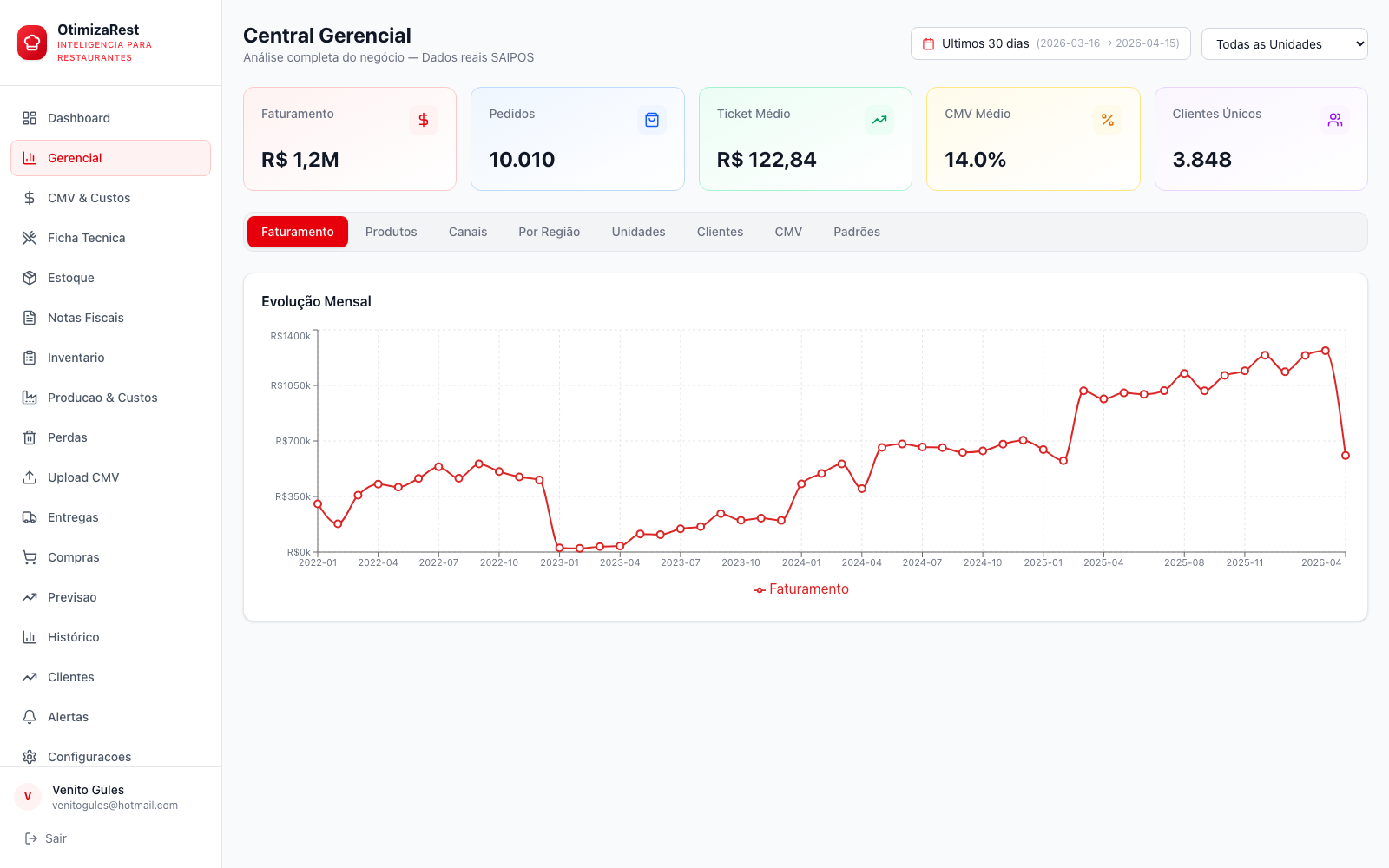The height and width of the screenshot is (868, 1389).
Task: Click the OtimizaRest chef hat logo
Action: point(32,43)
